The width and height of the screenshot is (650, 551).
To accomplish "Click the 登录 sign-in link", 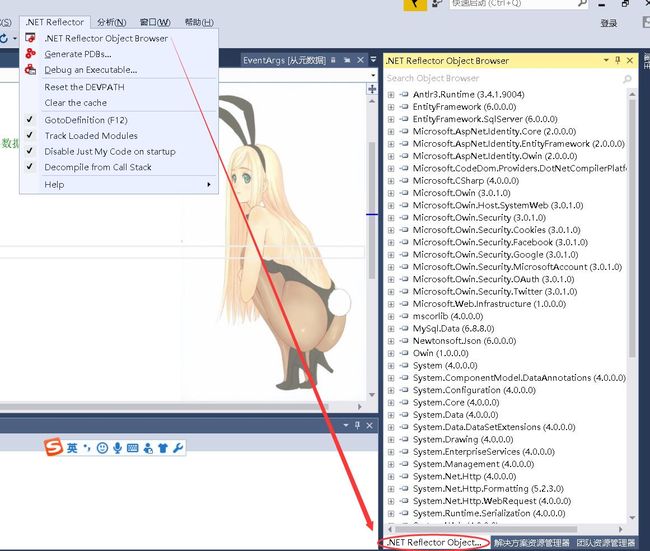I will tap(609, 23).
